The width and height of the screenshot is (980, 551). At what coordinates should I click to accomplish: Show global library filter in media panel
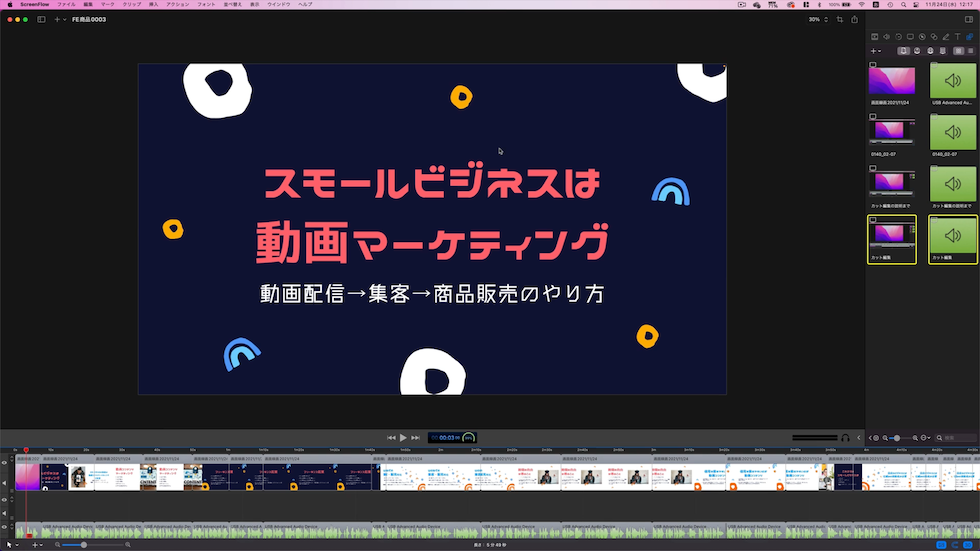coord(930,51)
